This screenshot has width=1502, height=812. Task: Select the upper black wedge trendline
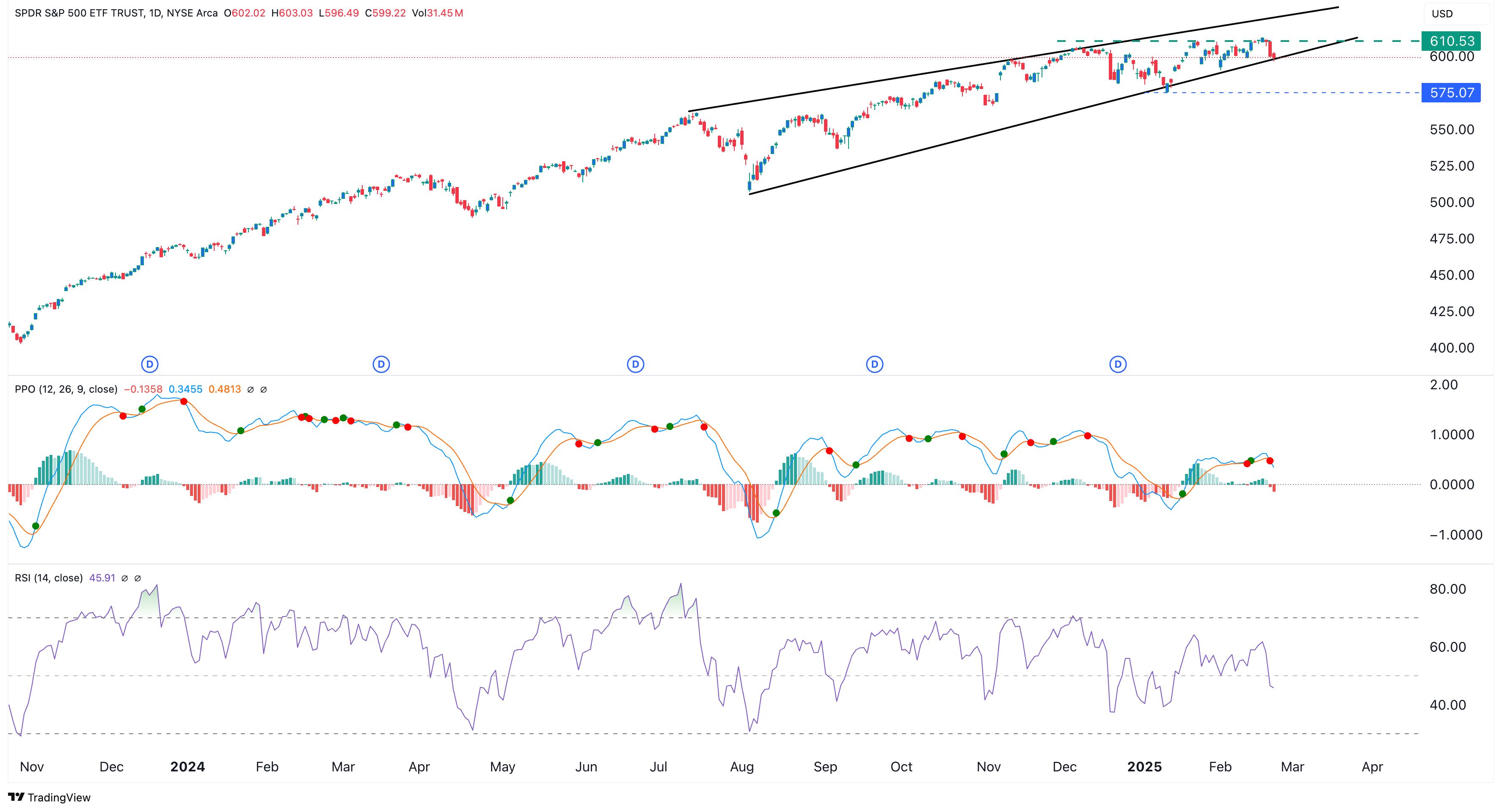pyautogui.click(x=1013, y=59)
